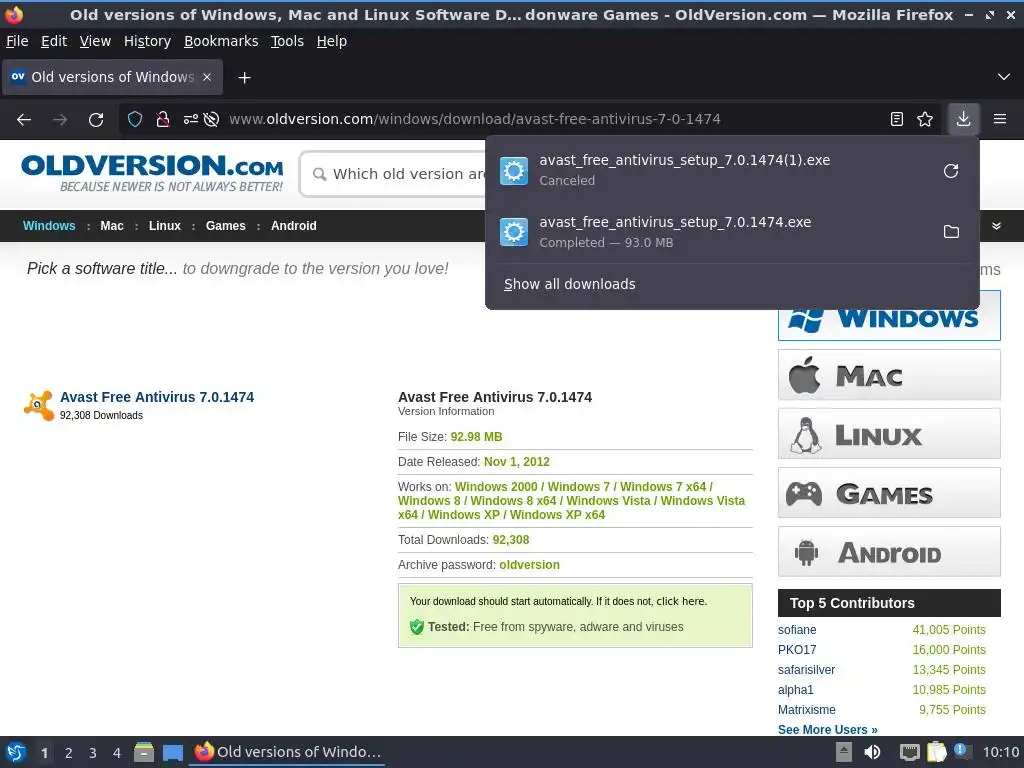Click show desktop icon in taskbar

click(x=172, y=752)
